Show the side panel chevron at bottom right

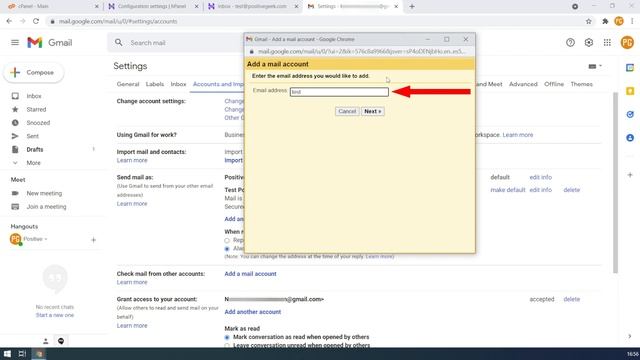(630, 336)
